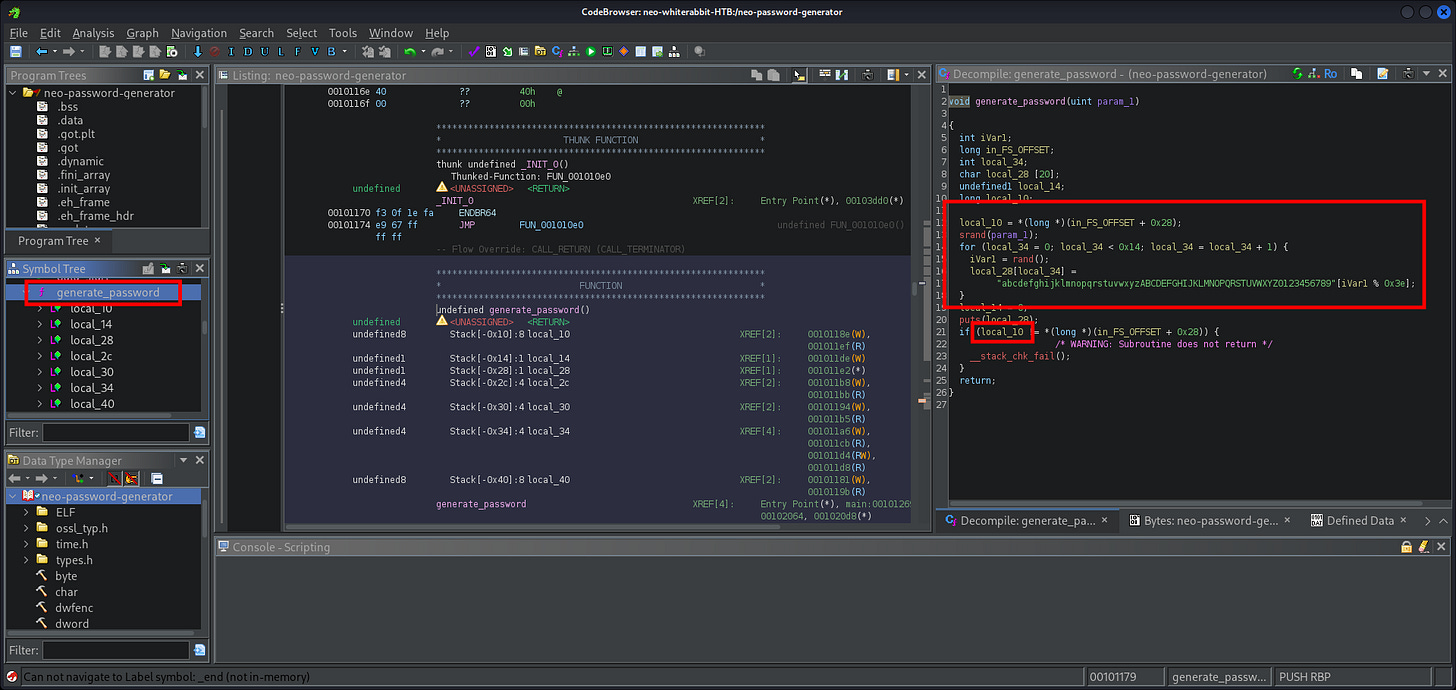Screen dimensions: 1456x690
Task: Switch to the Program Tree tab
Action: pos(53,241)
